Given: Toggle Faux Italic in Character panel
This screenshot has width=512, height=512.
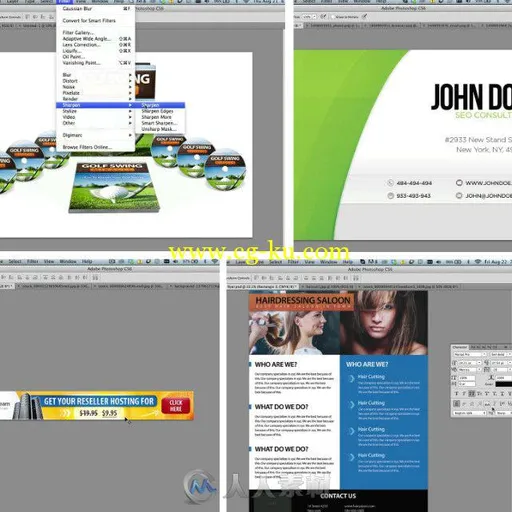Looking at the screenshot, I should coord(464,393).
